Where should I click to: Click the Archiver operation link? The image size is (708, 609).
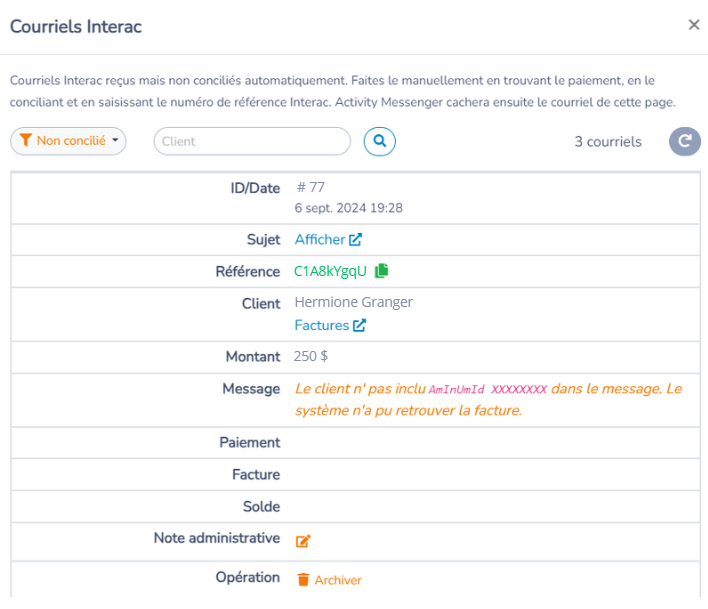[338, 580]
